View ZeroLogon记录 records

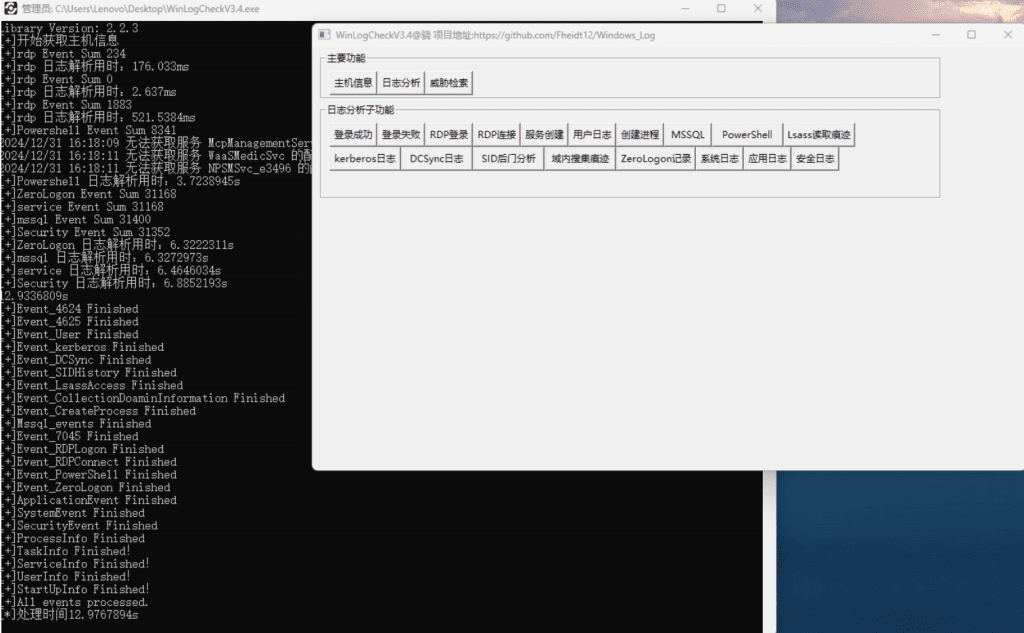[x=655, y=159]
